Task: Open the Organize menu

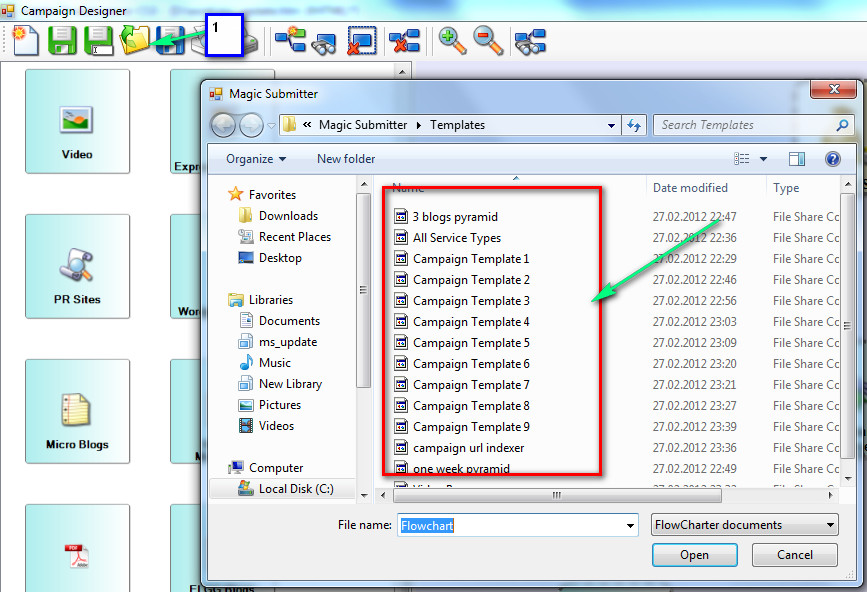Action: pyautogui.click(x=256, y=159)
